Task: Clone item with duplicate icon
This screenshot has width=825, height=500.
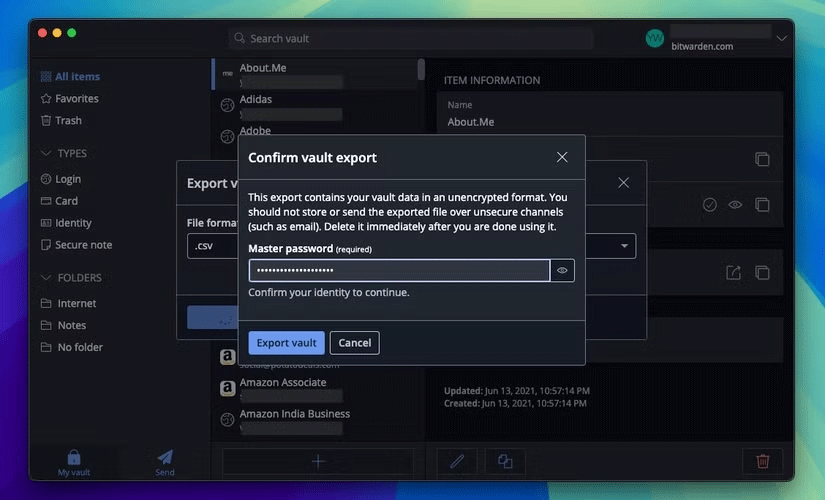Action: tap(505, 462)
